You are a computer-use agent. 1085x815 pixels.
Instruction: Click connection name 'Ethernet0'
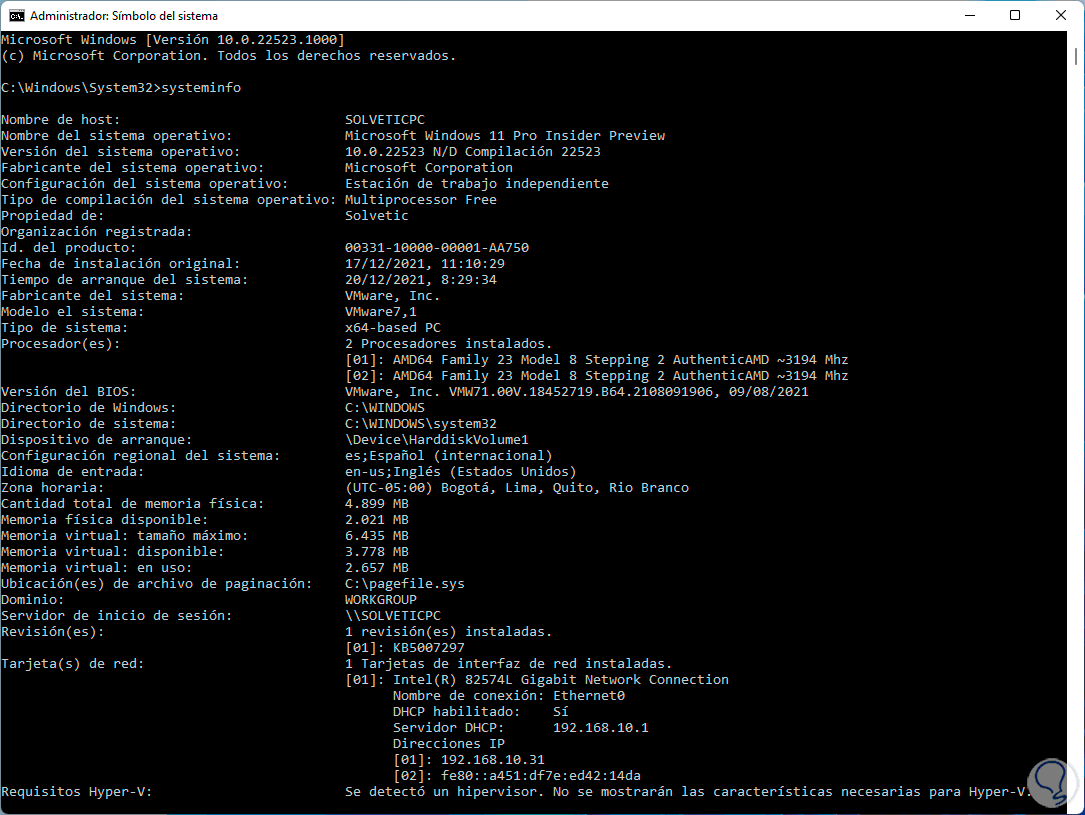(x=589, y=695)
